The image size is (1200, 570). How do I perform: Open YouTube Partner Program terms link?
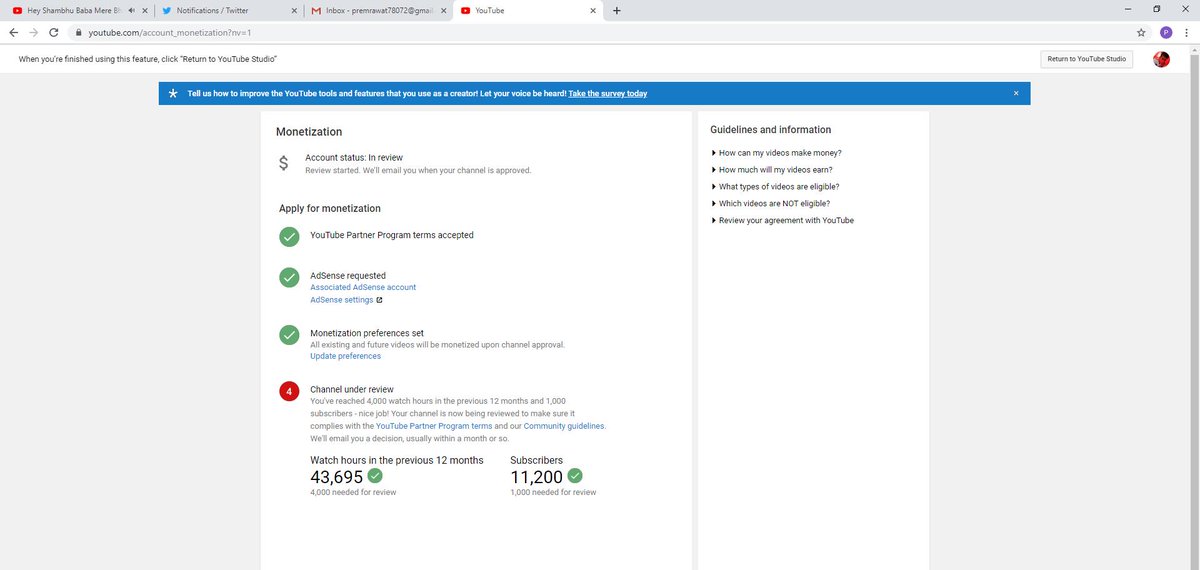point(434,426)
